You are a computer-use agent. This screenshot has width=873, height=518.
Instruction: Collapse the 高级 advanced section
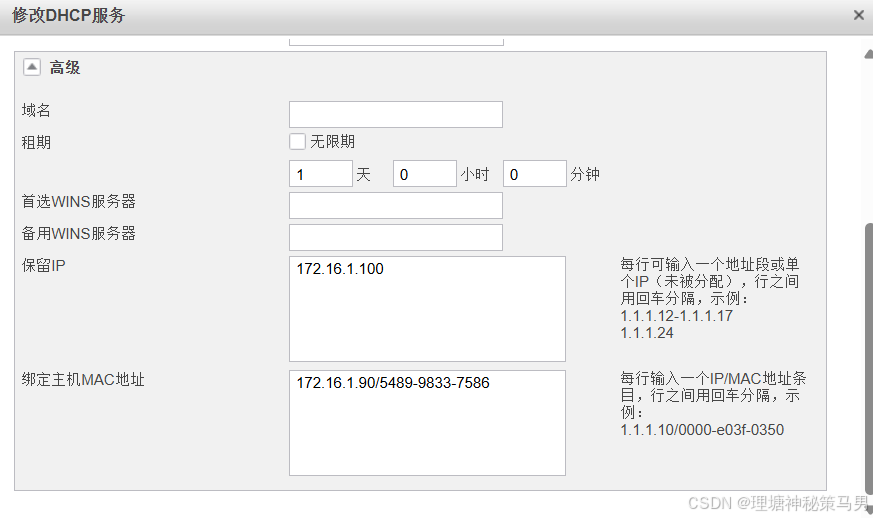click(32, 67)
